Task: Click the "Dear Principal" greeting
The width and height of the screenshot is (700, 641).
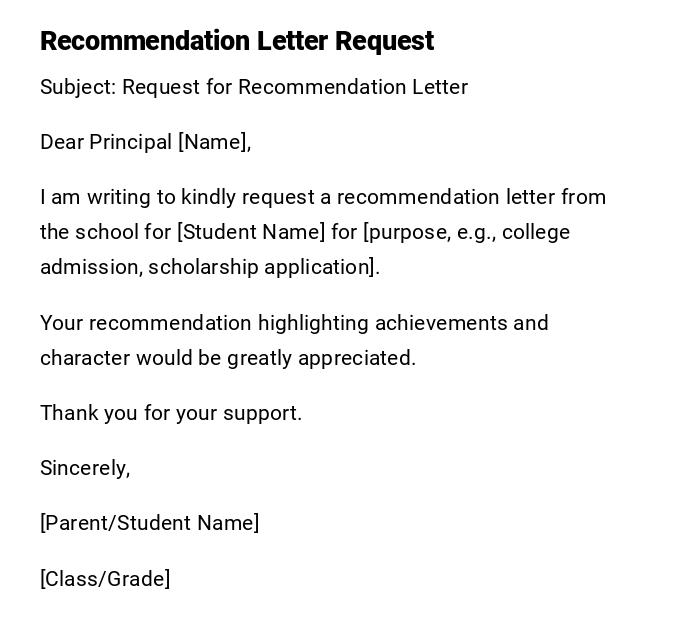Action: coord(106,142)
